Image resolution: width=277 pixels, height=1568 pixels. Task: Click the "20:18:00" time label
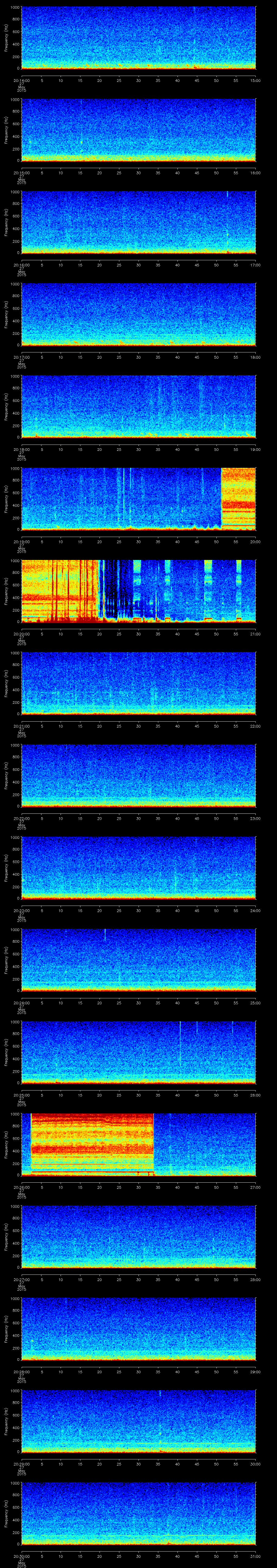click(x=21, y=449)
